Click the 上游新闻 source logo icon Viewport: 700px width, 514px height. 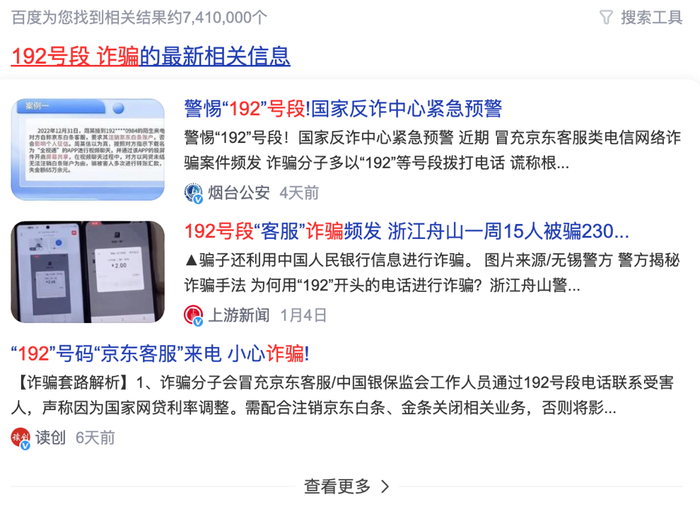coord(193,315)
